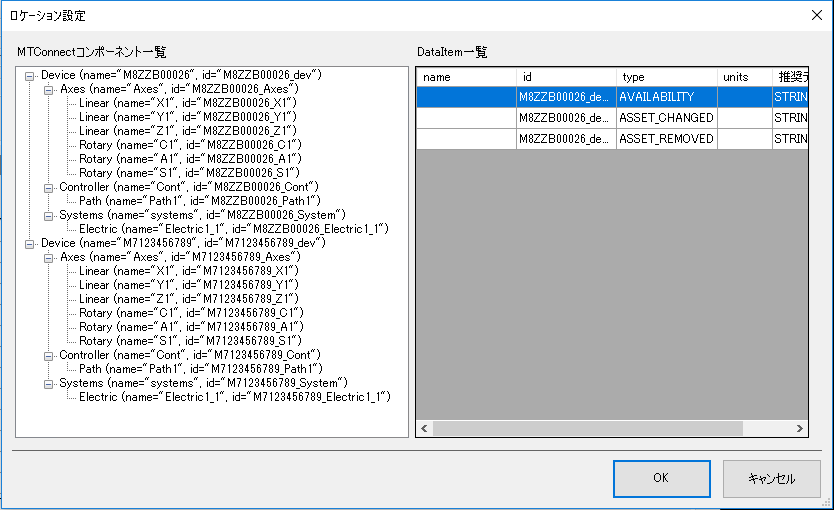Sort DataItem list by id column header
Viewport: 834px width, 510px height.
pyautogui.click(x=566, y=77)
